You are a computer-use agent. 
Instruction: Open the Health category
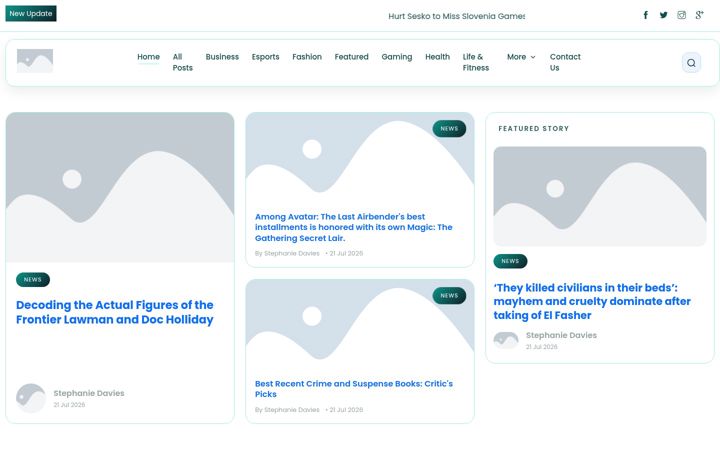point(437,57)
